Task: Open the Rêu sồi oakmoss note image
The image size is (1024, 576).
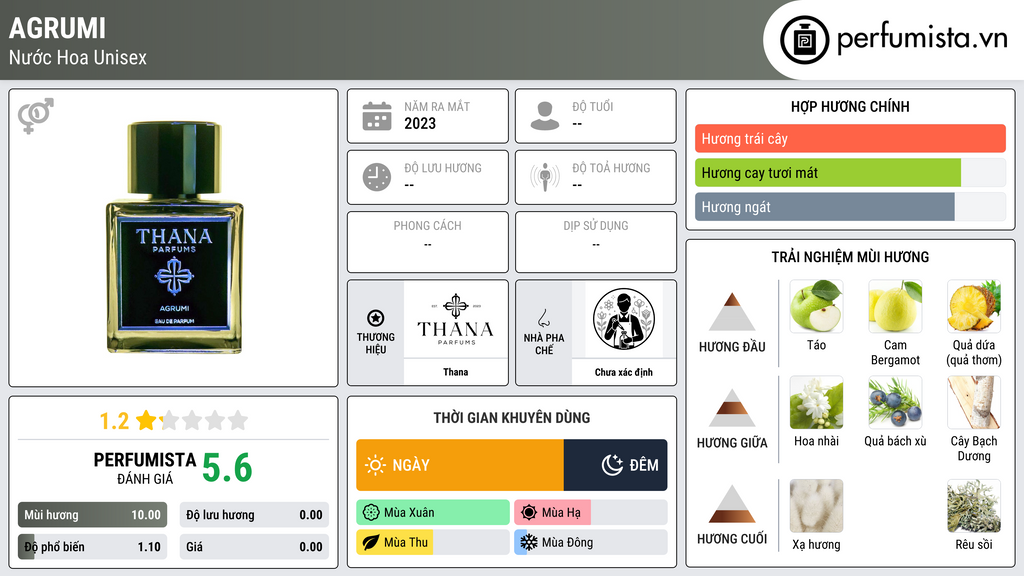Action: [974, 505]
